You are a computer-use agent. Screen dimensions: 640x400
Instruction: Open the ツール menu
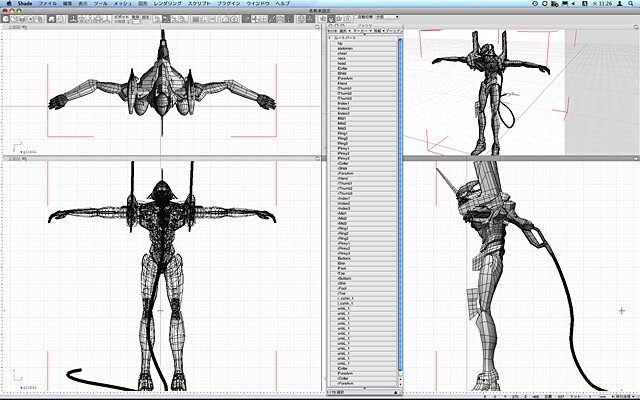(x=100, y=3)
